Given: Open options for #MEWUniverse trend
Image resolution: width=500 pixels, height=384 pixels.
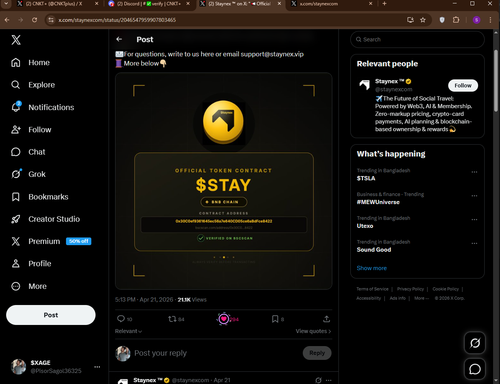Looking at the screenshot, I should pos(474,196).
